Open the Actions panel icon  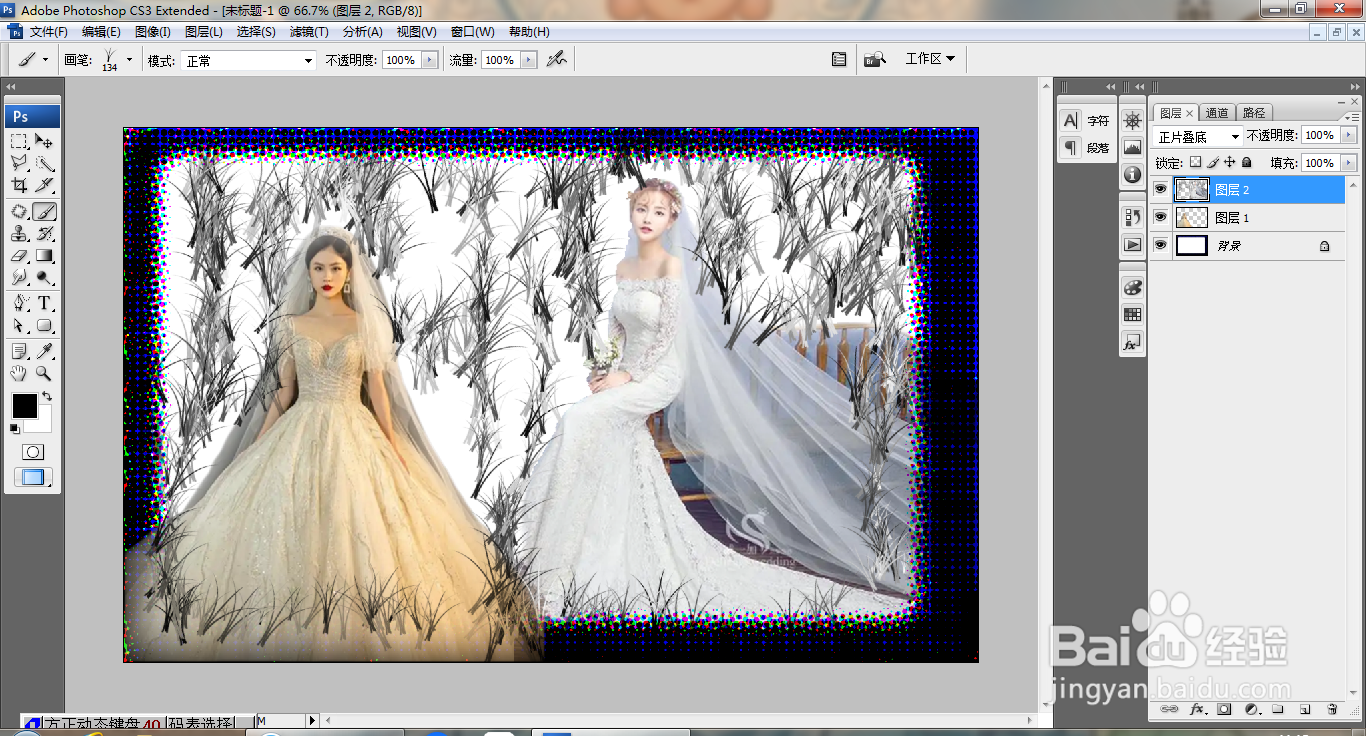[1132, 244]
